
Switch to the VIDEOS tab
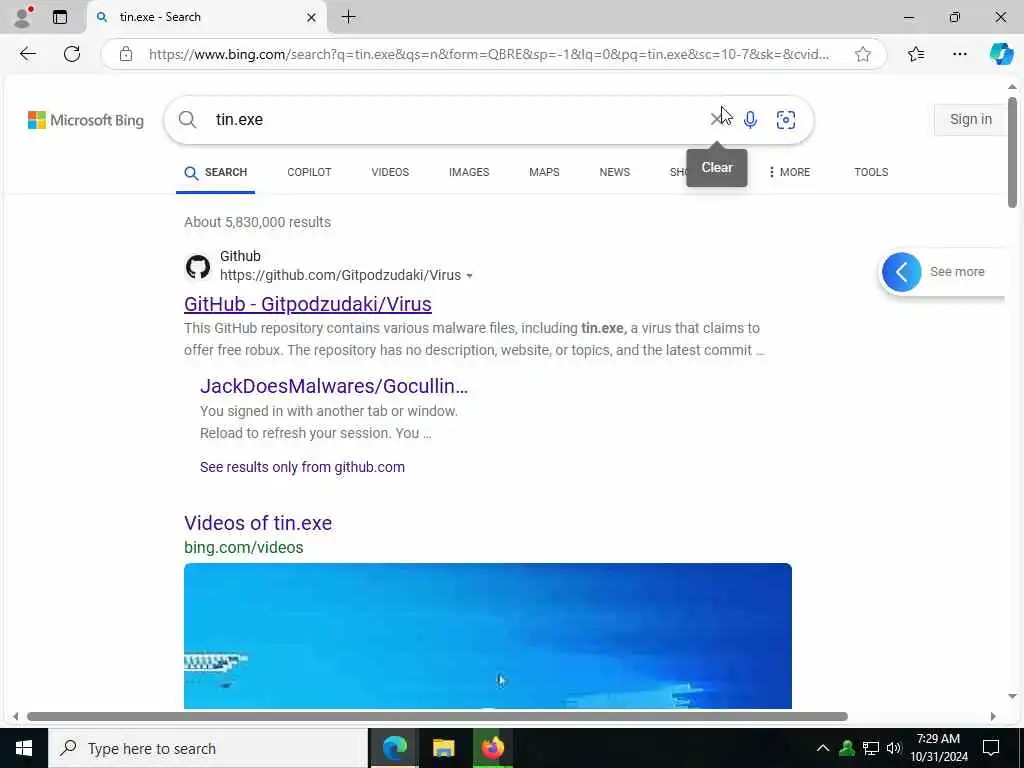[x=390, y=172]
